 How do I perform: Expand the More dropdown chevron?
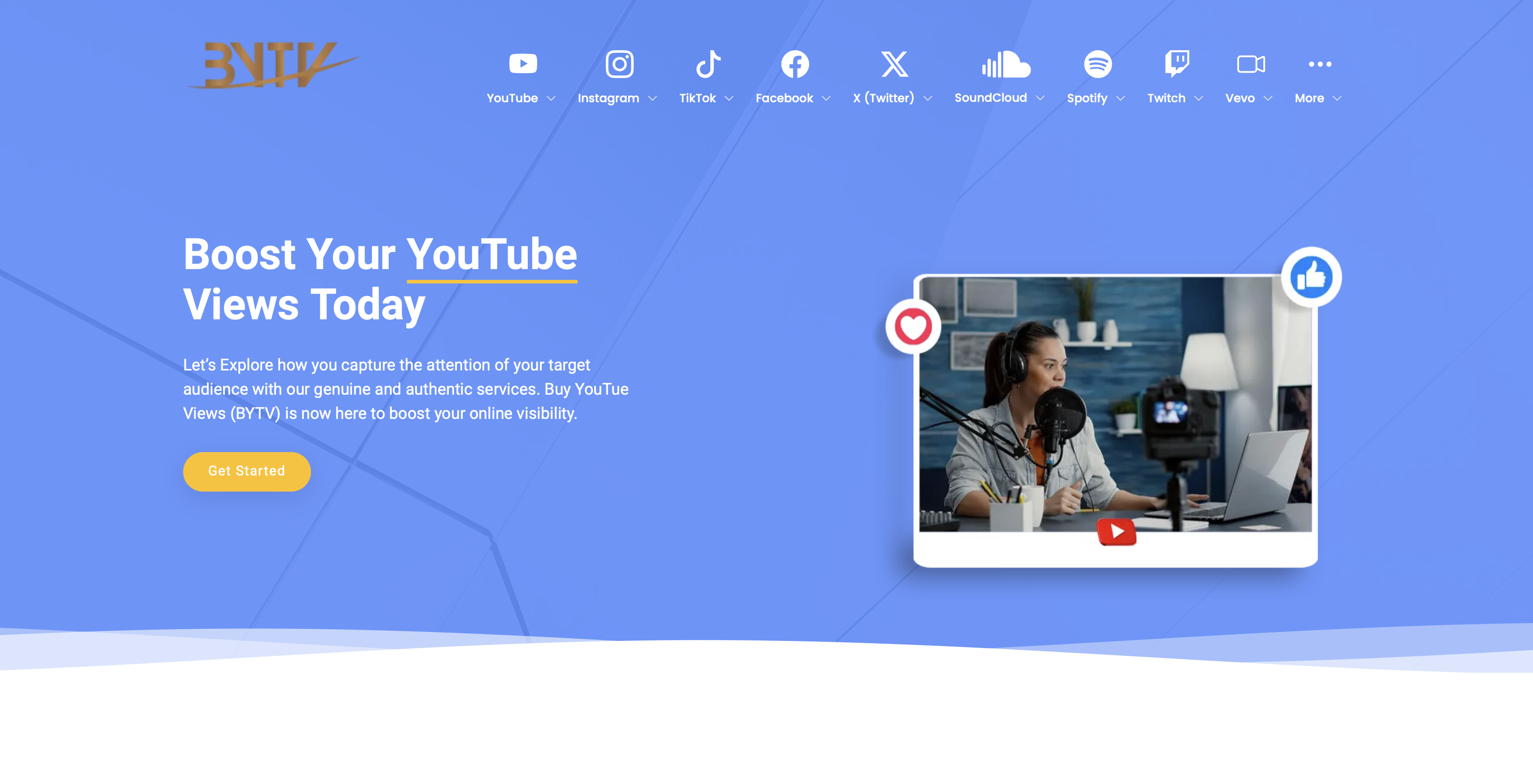[x=1337, y=98]
